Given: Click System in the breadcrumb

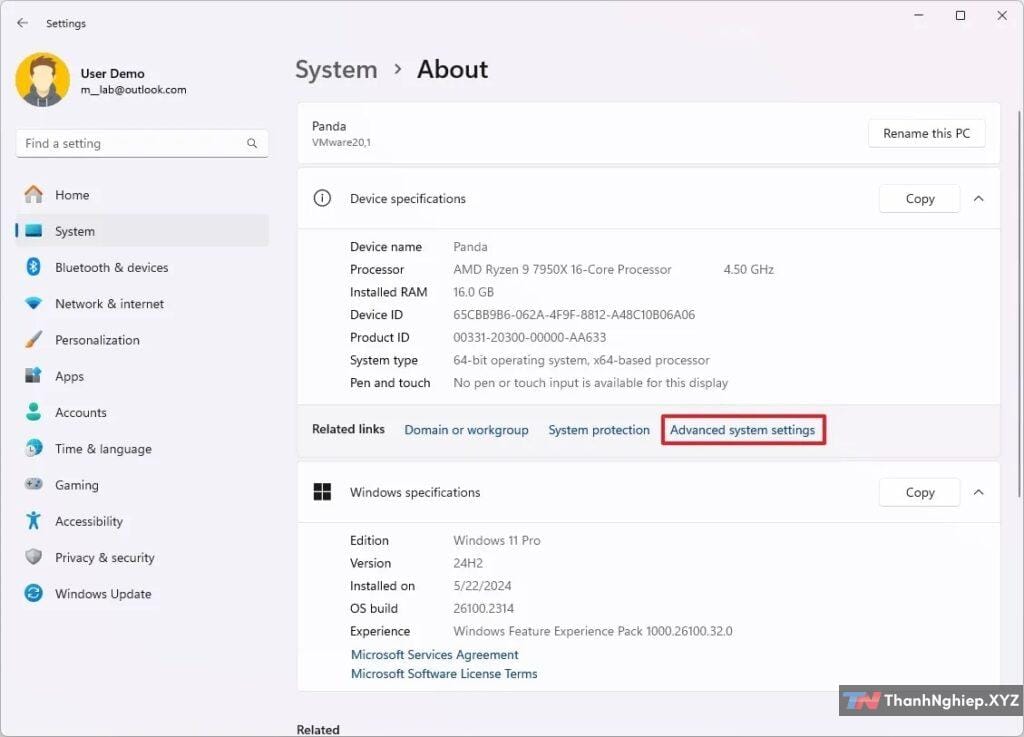Looking at the screenshot, I should (x=336, y=70).
